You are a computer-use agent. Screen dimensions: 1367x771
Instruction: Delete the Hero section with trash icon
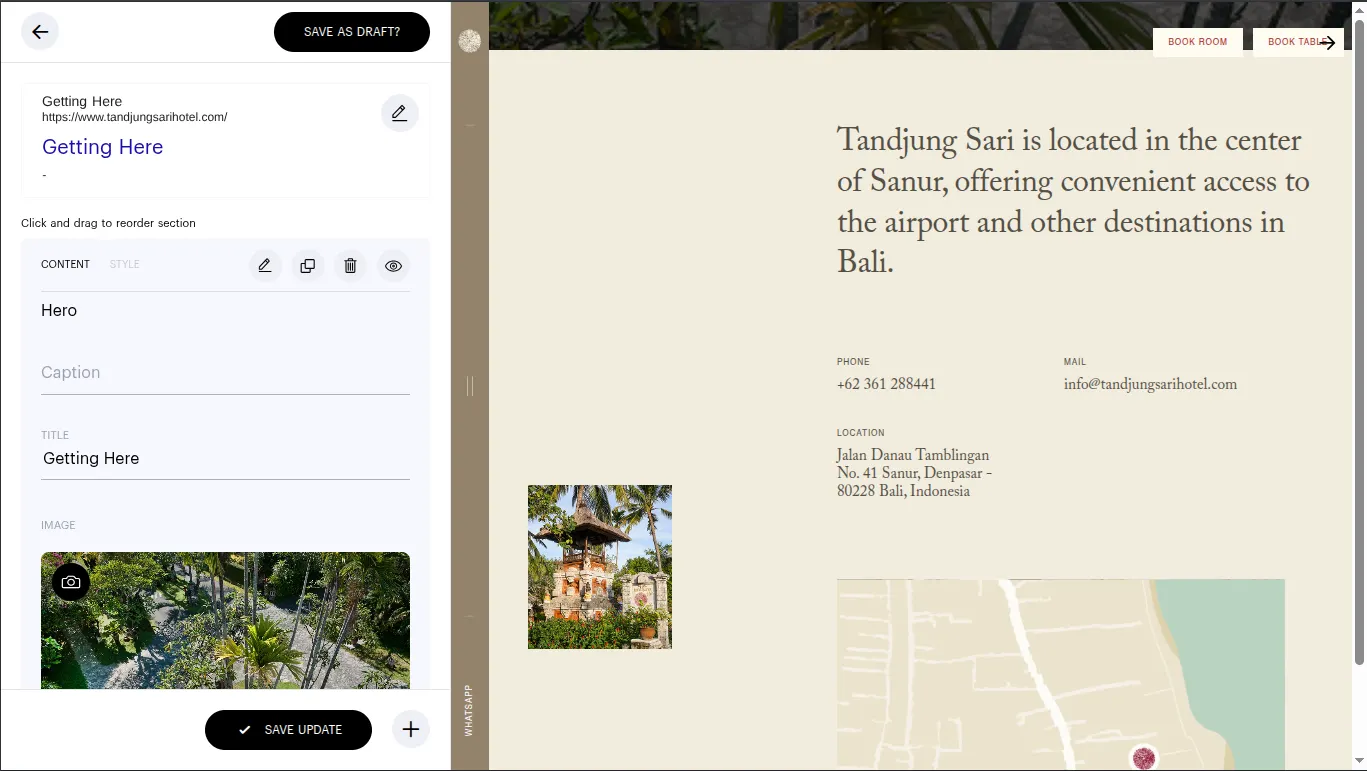350,266
